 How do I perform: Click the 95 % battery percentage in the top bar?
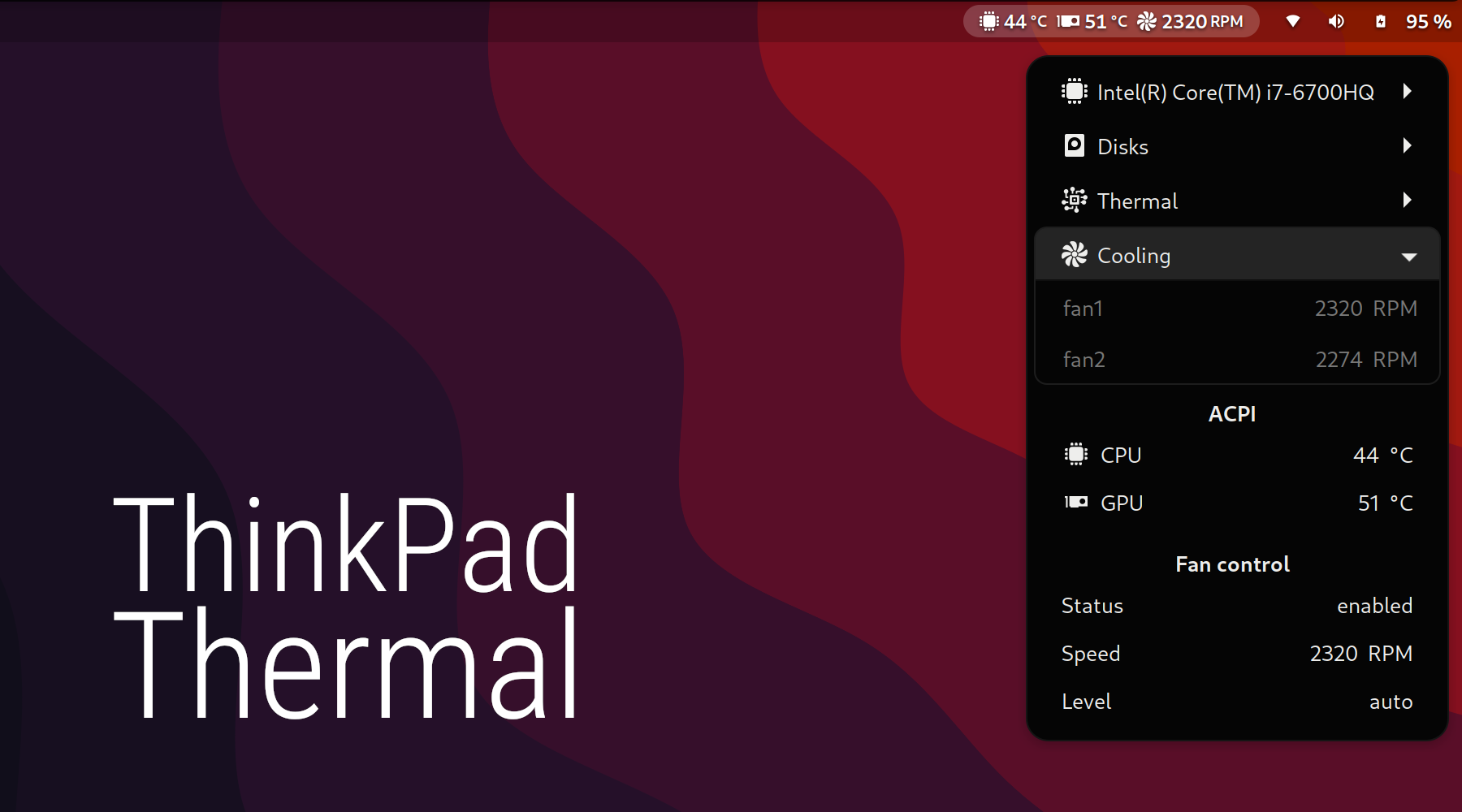pos(1429,21)
